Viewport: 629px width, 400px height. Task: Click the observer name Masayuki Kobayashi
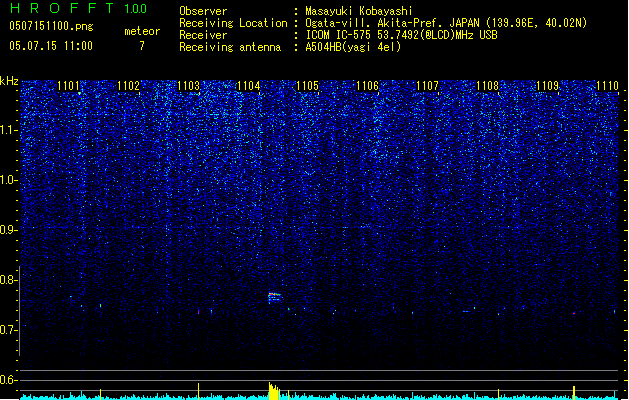359,11
